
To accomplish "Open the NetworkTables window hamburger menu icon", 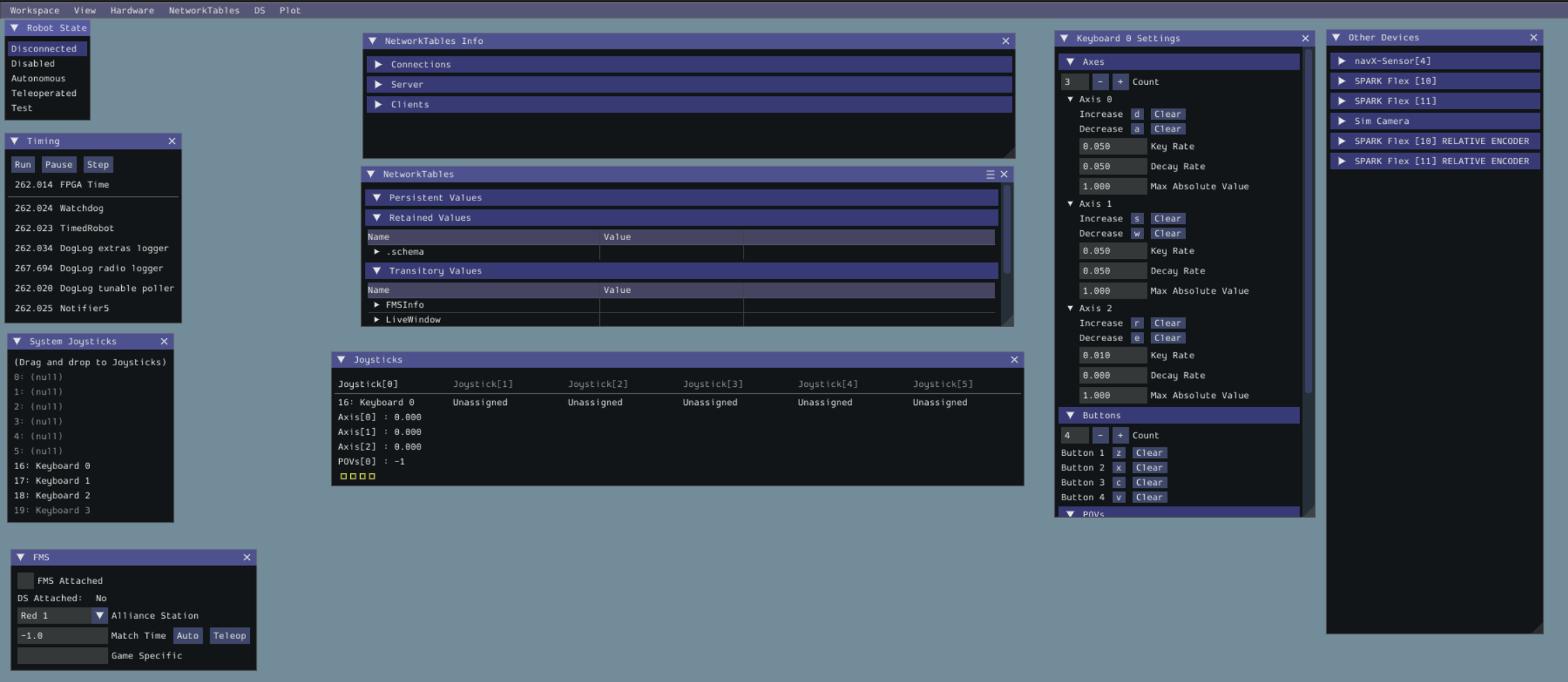I will (990, 175).
